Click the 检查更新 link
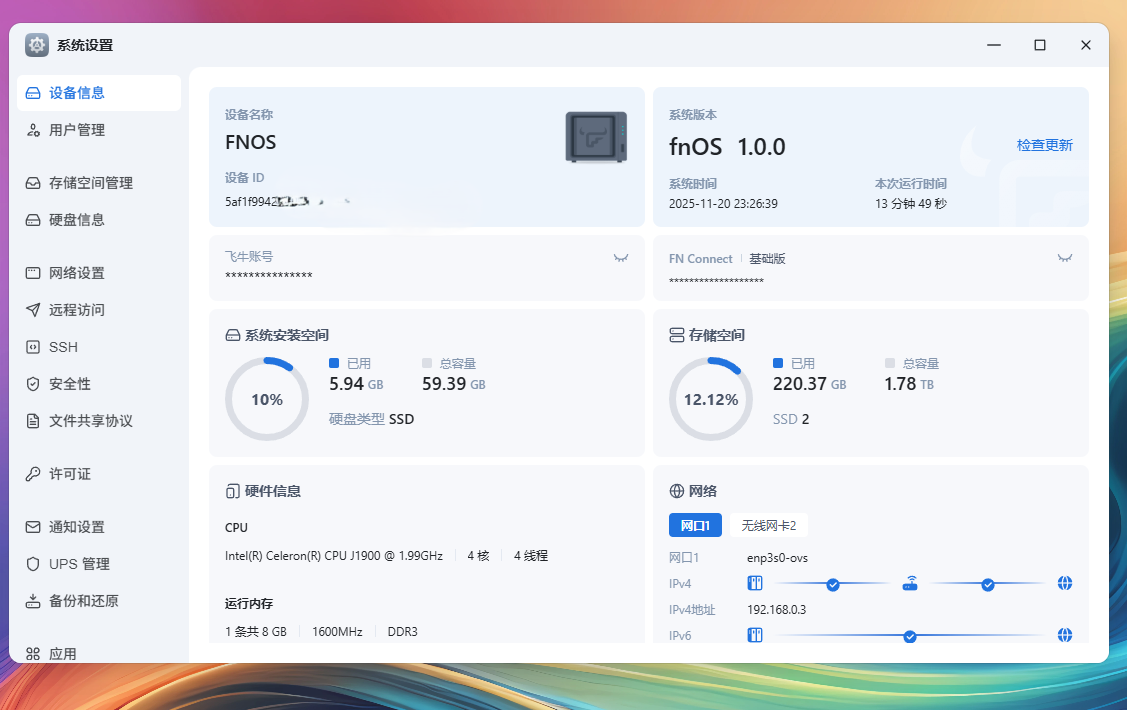Screen dimensions: 1127x710 [x=1044, y=145]
